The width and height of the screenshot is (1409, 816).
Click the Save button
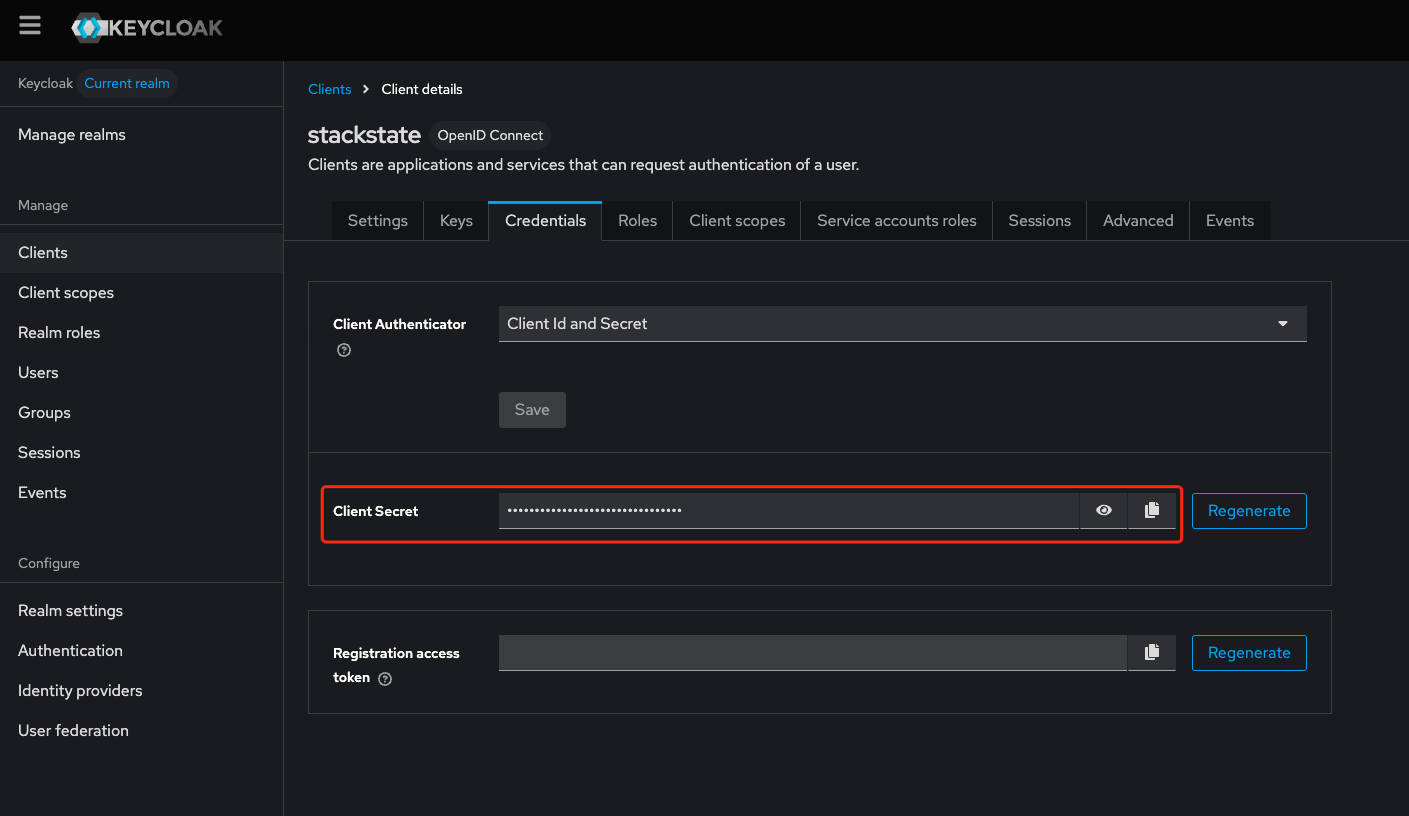coord(532,410)
